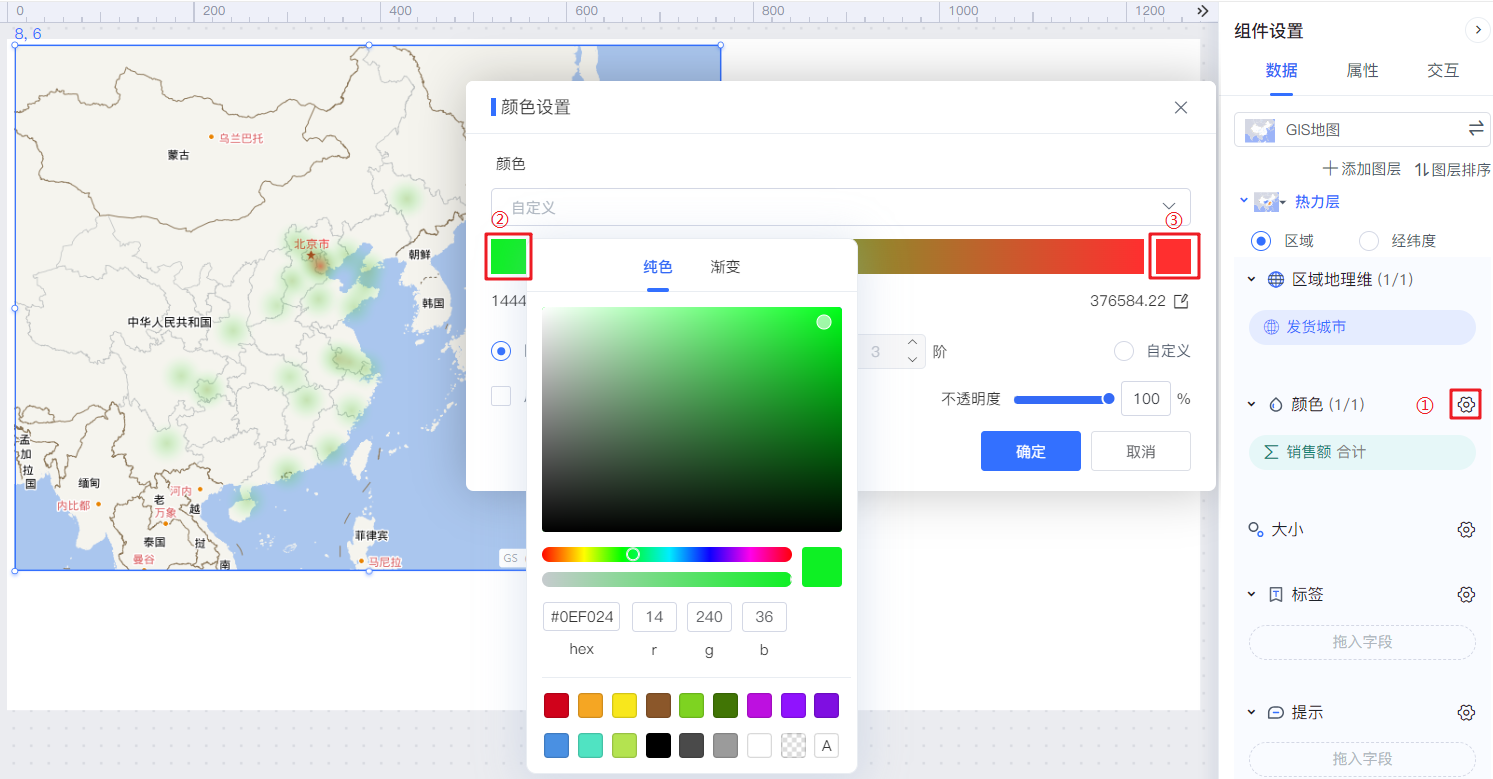Open the 自定义 color scheme dropdown
Image resolution: width=1493 pixels, height=779 pixels.
click(x=841, y=207)
